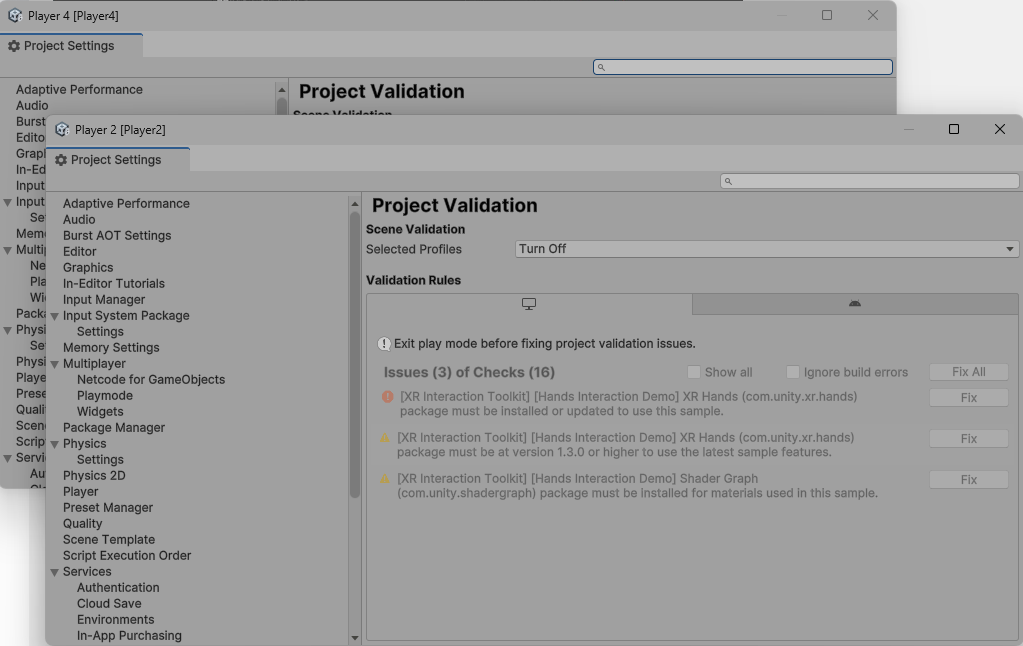Open the Project Settings tab in the Player 4 window
This screenshot has height=646, width=1023.
(x=70, y=45)
